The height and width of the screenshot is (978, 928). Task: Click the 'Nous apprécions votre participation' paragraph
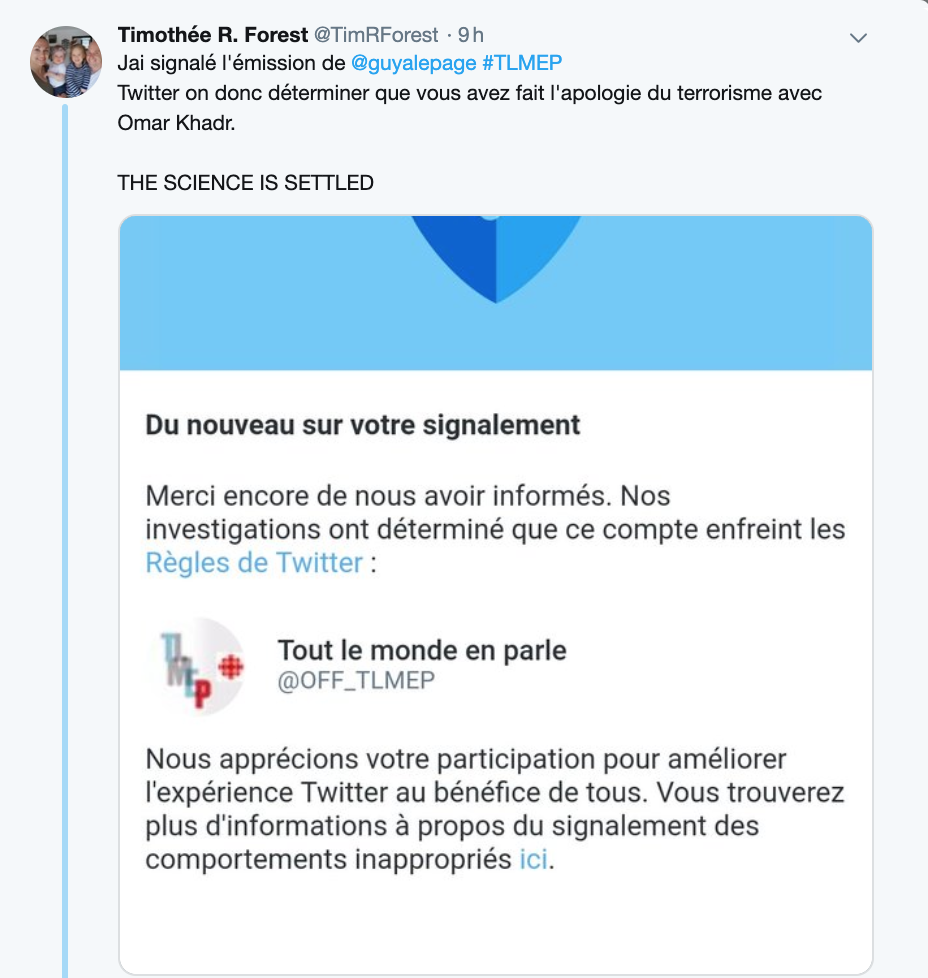coord(495,809)
